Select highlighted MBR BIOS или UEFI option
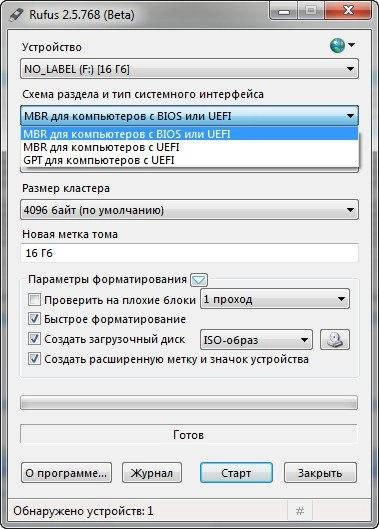The width and height of the screenshot is (379, 529). click(x=189, y=134)
